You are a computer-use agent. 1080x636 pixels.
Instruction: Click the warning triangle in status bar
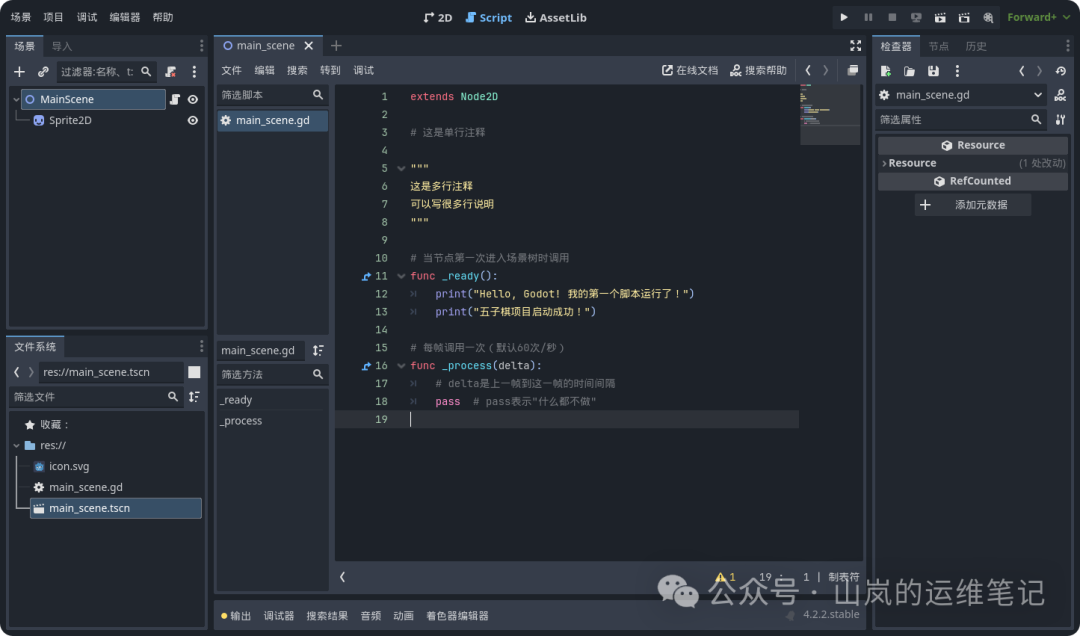click(720, 577)
